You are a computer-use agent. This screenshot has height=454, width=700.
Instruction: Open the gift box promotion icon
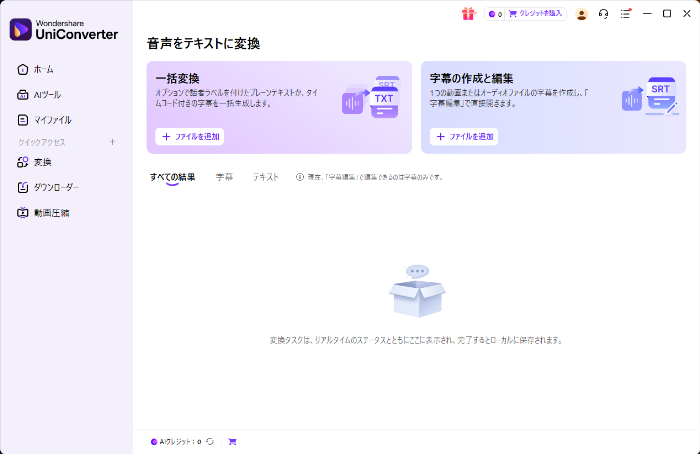pos(468,14)
